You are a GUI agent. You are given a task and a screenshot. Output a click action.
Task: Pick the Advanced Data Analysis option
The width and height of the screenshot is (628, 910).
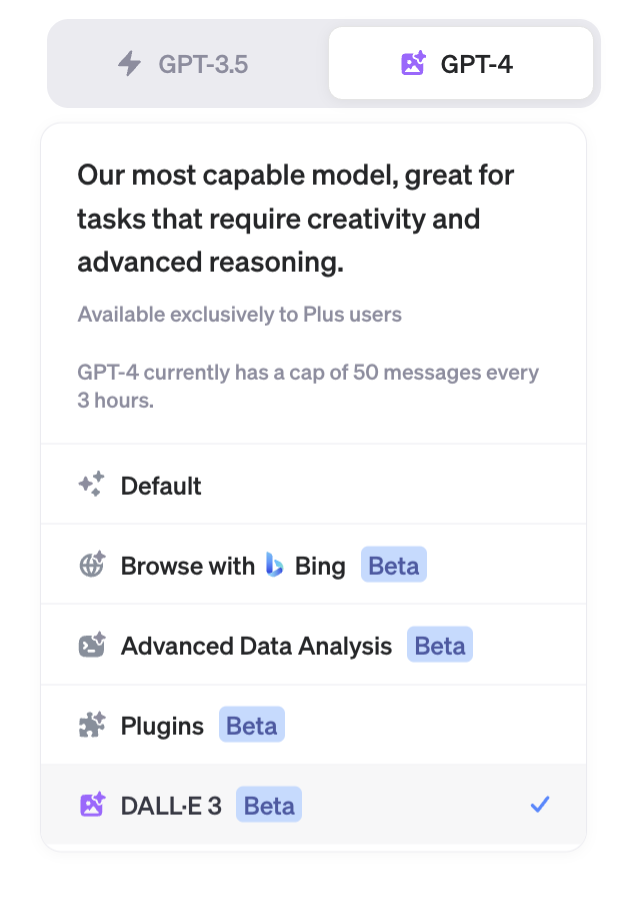(x=256, y=646)
